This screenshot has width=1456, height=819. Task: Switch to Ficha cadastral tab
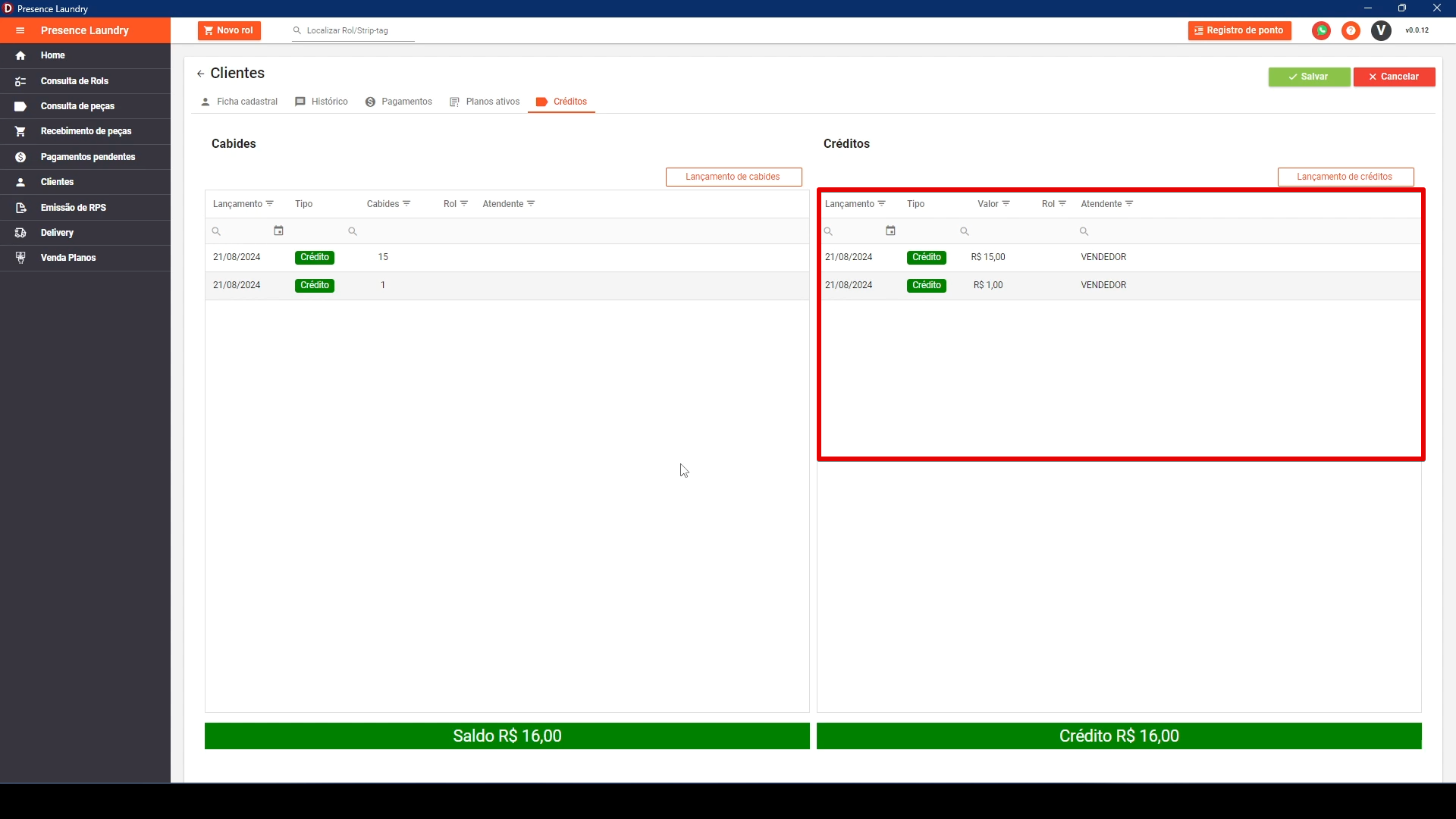[240, 102]
